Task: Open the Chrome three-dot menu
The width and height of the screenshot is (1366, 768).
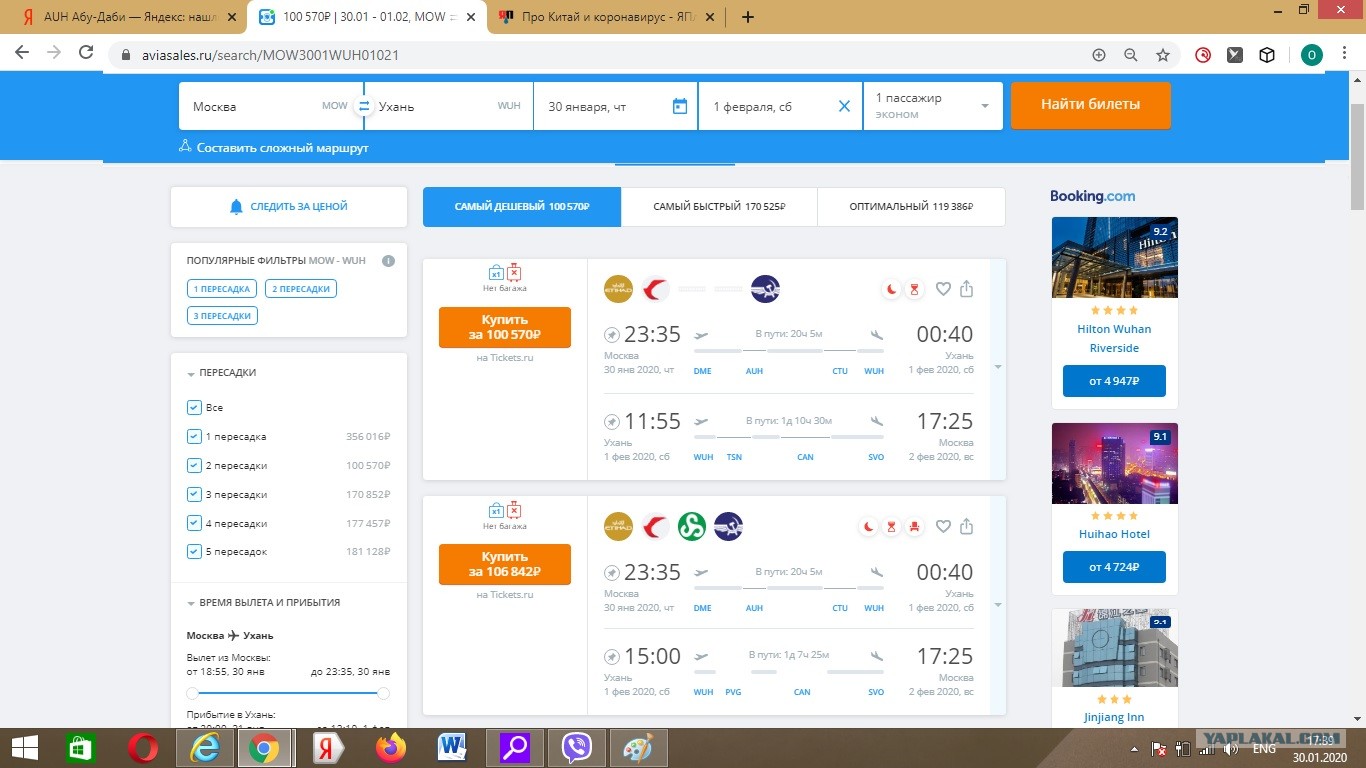Action: click(x=1343, y=55)
